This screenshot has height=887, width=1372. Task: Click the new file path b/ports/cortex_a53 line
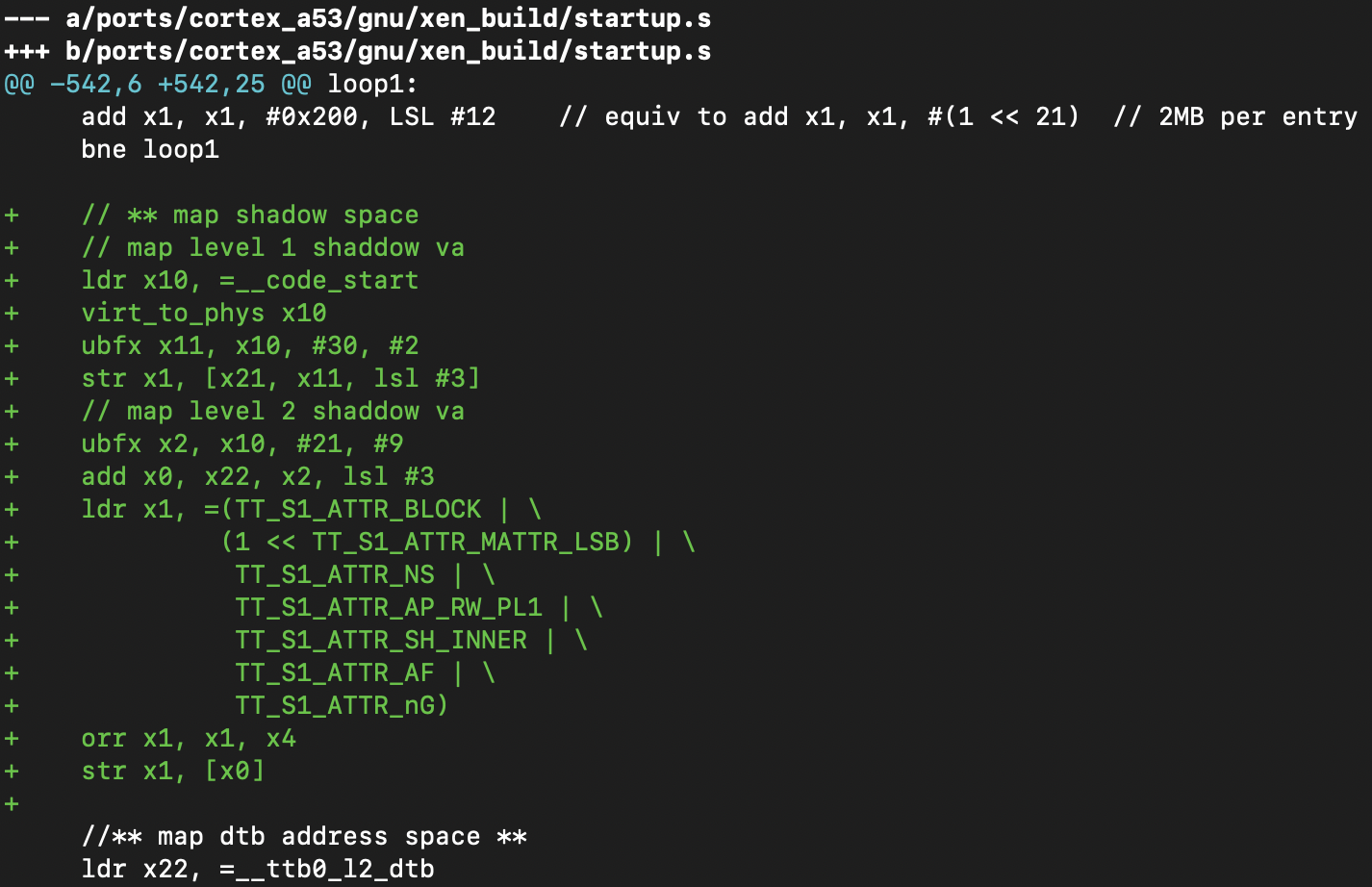358,51
